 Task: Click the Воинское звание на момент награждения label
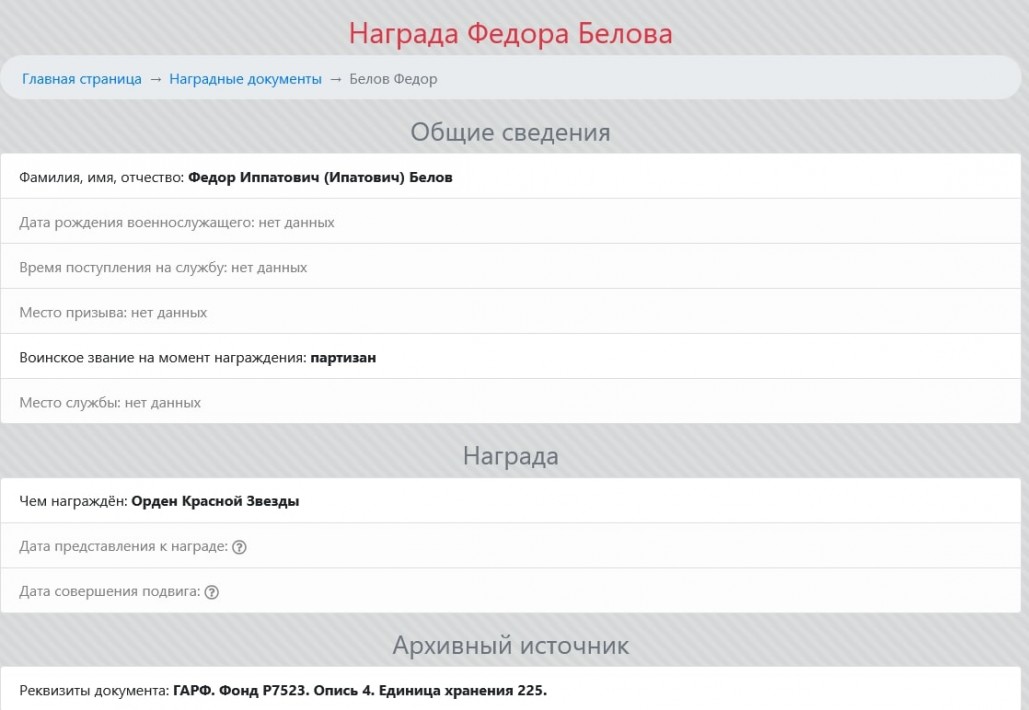(x=162, y=357)
